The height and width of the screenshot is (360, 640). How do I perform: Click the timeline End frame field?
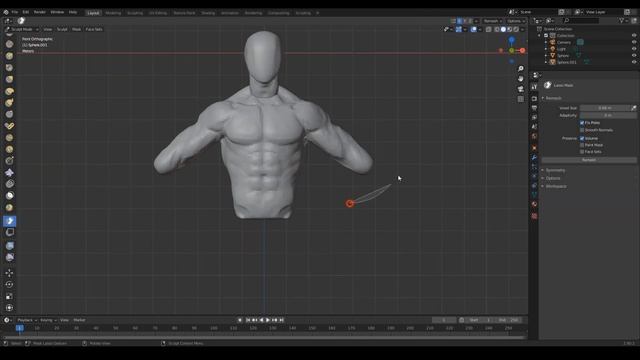(509, 320)
